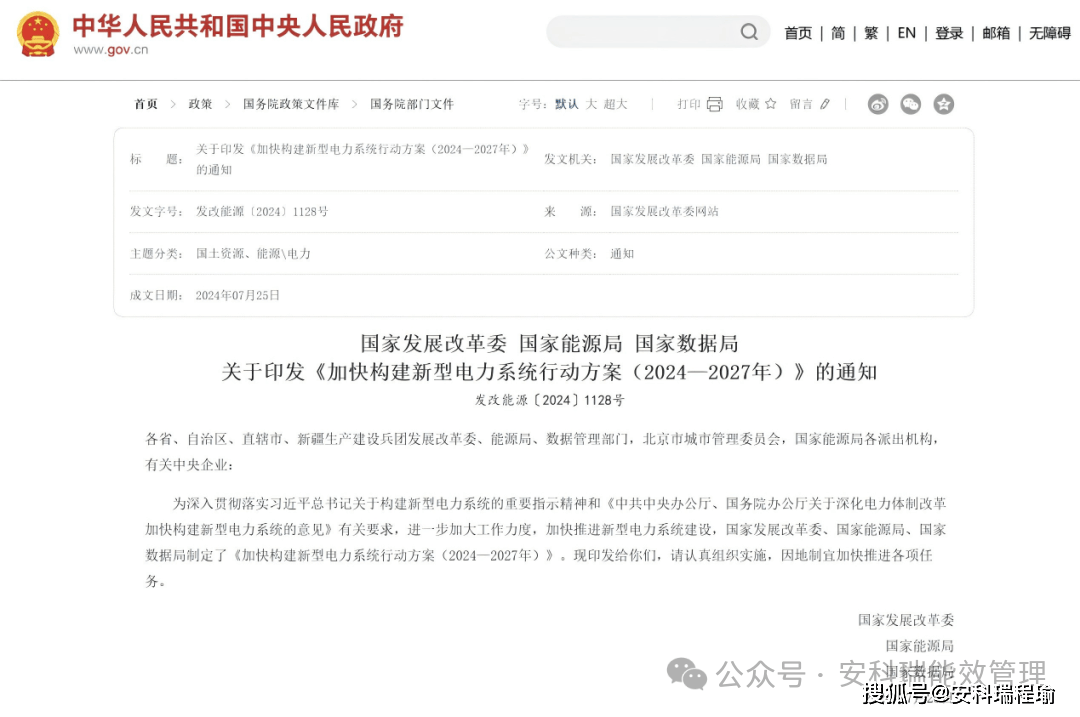Go to 国务院政策文件库 breadcrumb
This screenshot has height=717, width=1080.
pyautogui.click(x=291, y=104)
